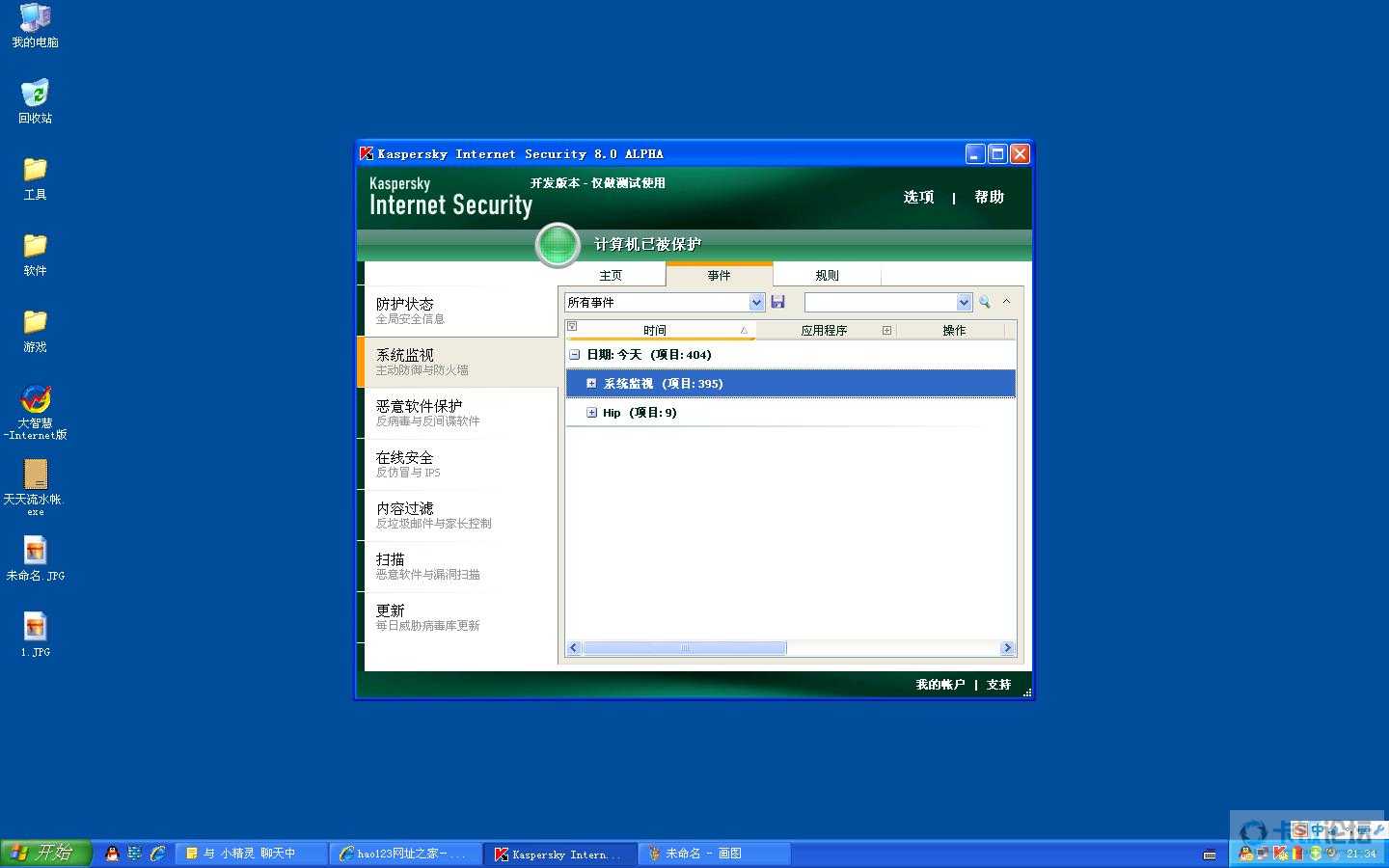The image size is (1389, 868).
Task: Click the save report floppy disk icon
Action: (x=777, y=302)
